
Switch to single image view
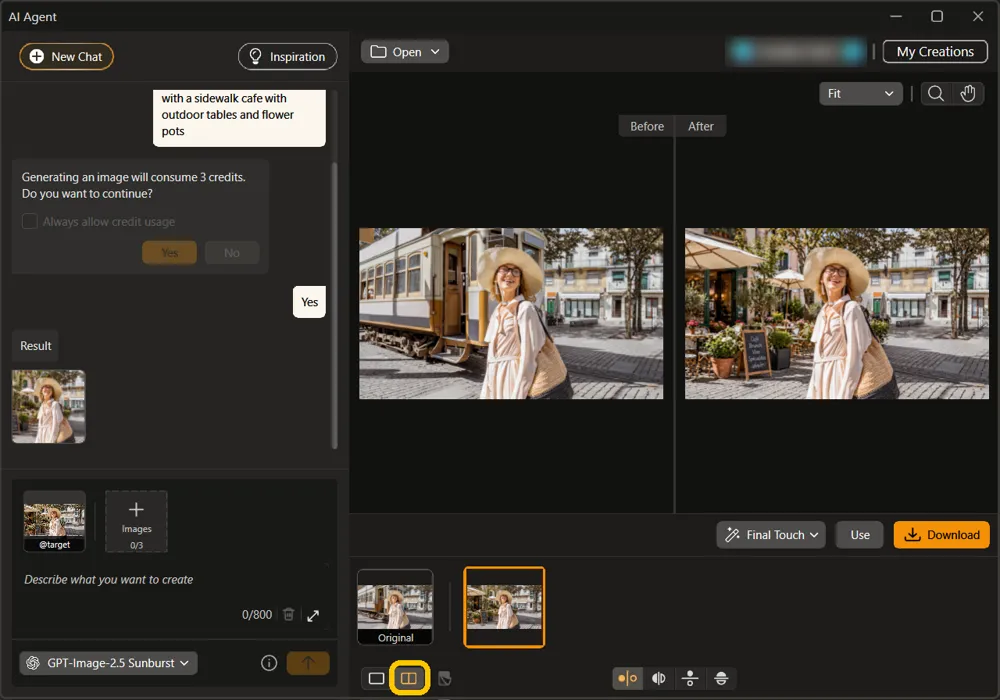point(376,678)
